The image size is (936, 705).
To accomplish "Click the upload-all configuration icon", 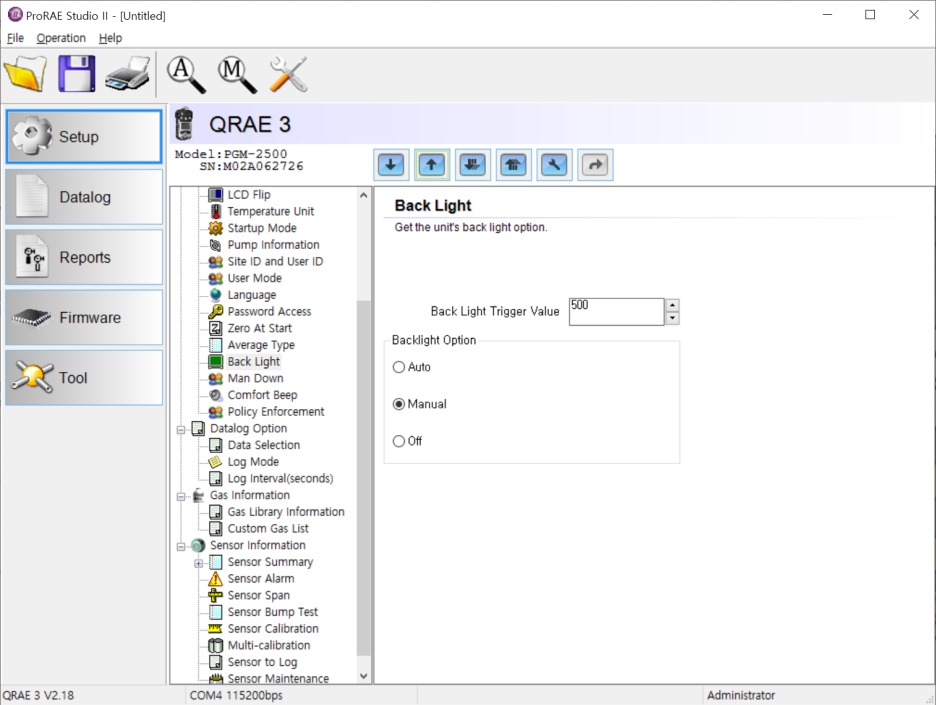I will point(513,165).
